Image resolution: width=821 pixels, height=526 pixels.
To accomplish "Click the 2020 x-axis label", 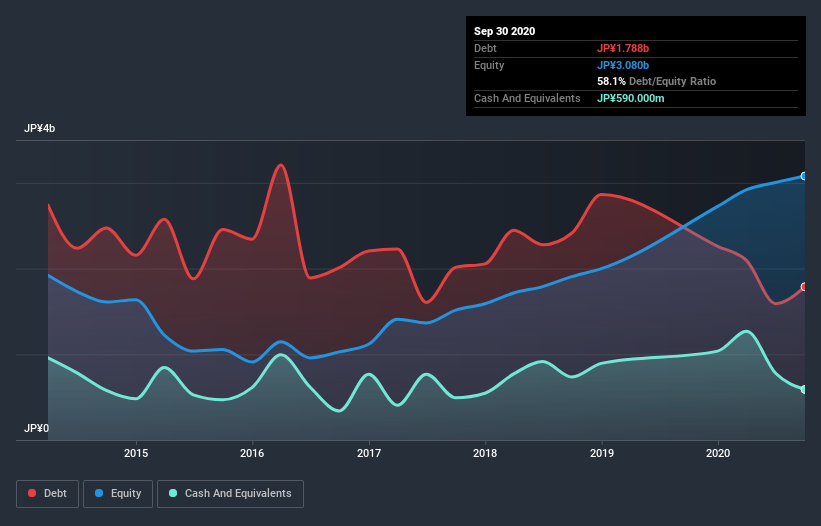I will 718,453.
